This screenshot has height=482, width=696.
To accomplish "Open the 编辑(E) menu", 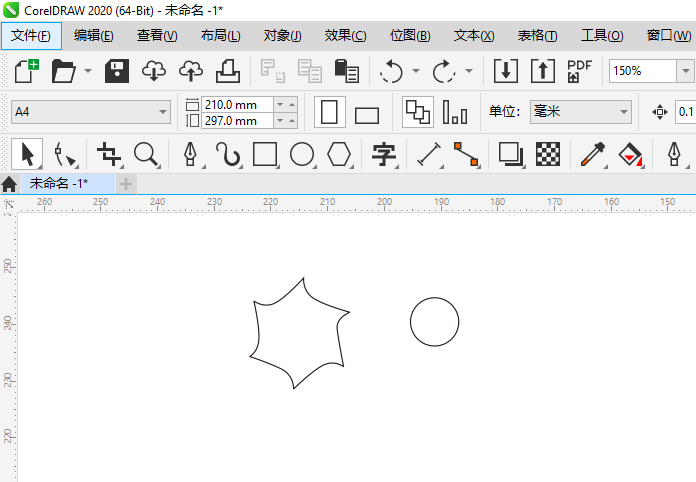I will [94, 36].
